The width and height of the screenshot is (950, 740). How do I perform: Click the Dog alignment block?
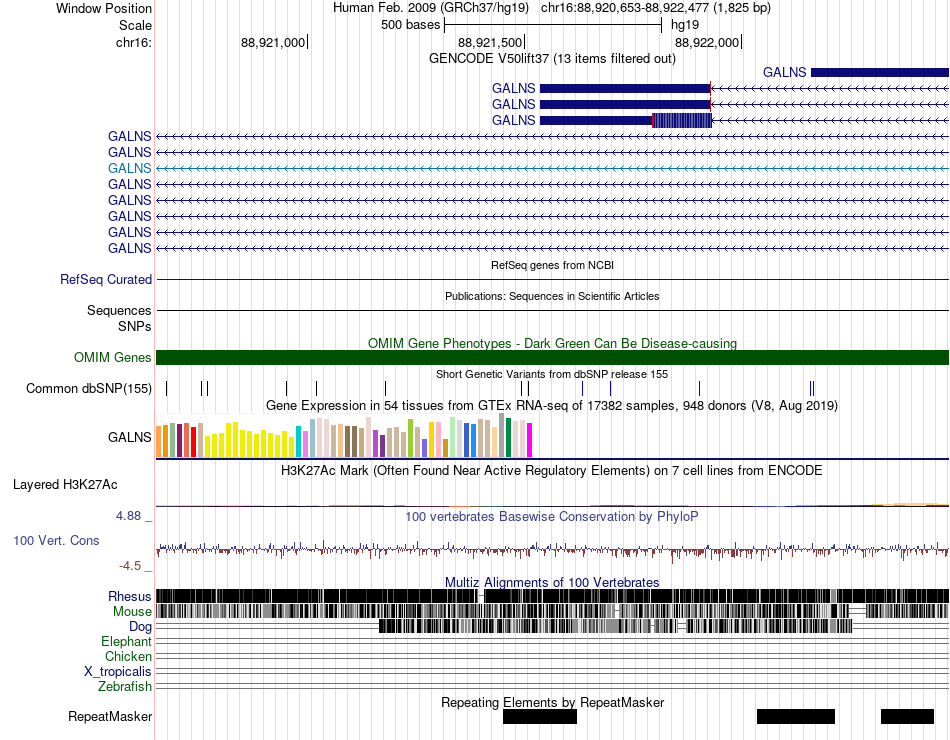pyautogui.click(x=616, y=626)
